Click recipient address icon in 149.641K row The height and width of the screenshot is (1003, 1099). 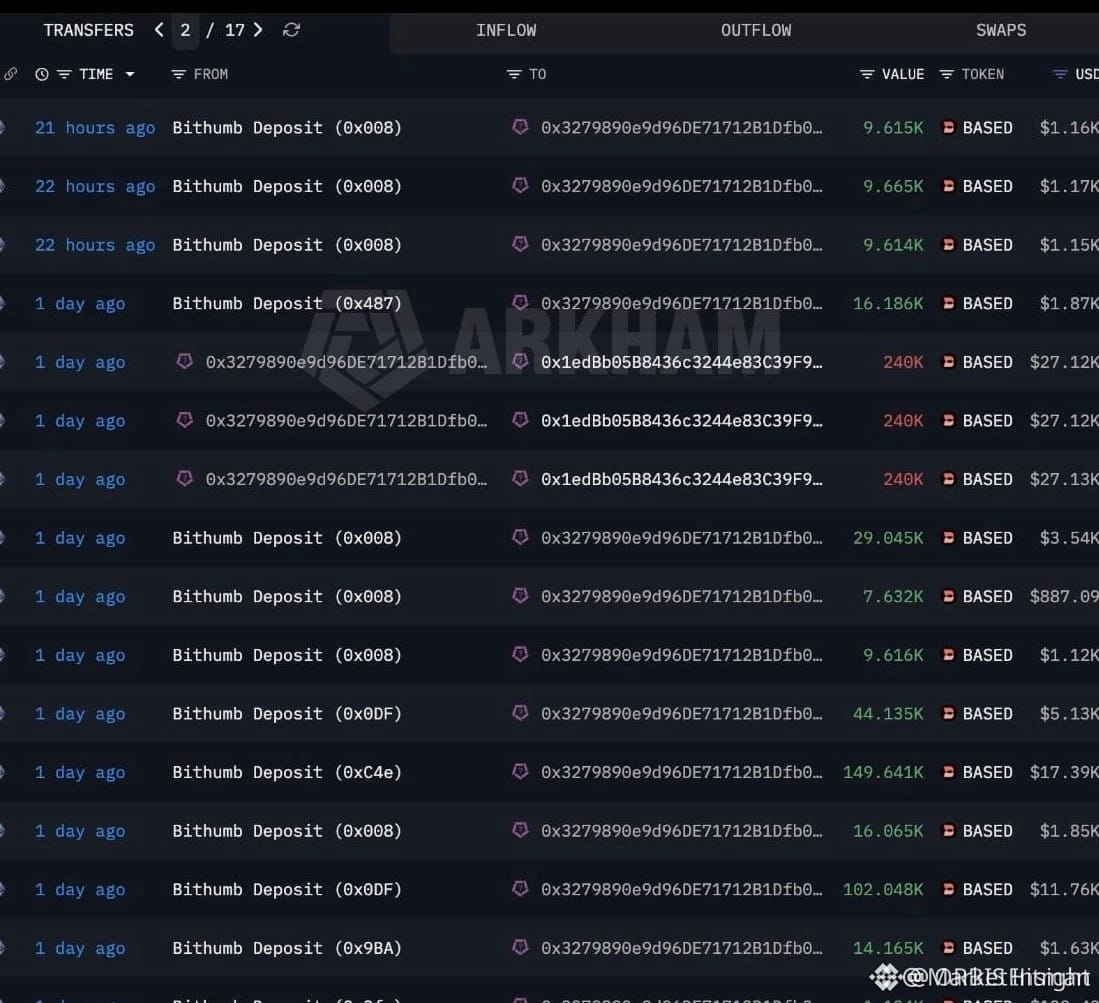(x=520, y=771)
